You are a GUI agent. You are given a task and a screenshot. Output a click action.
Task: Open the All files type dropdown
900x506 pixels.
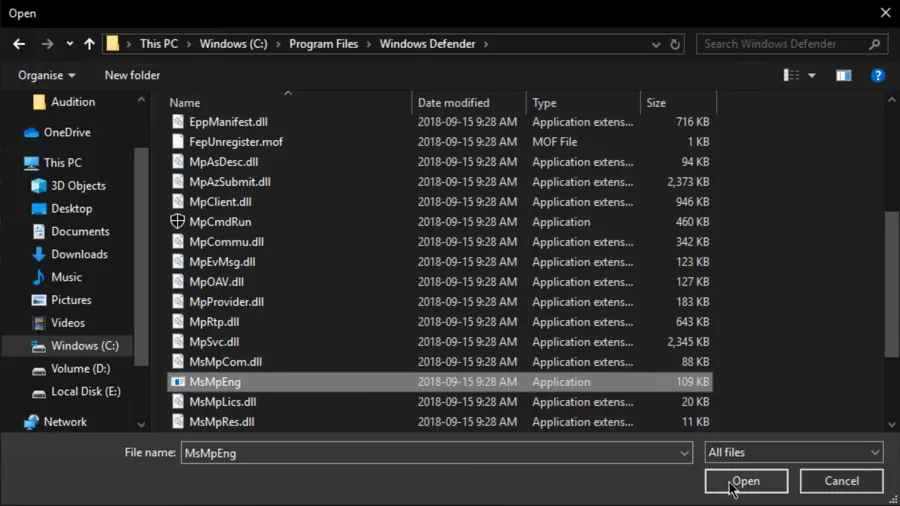(794, 453)
